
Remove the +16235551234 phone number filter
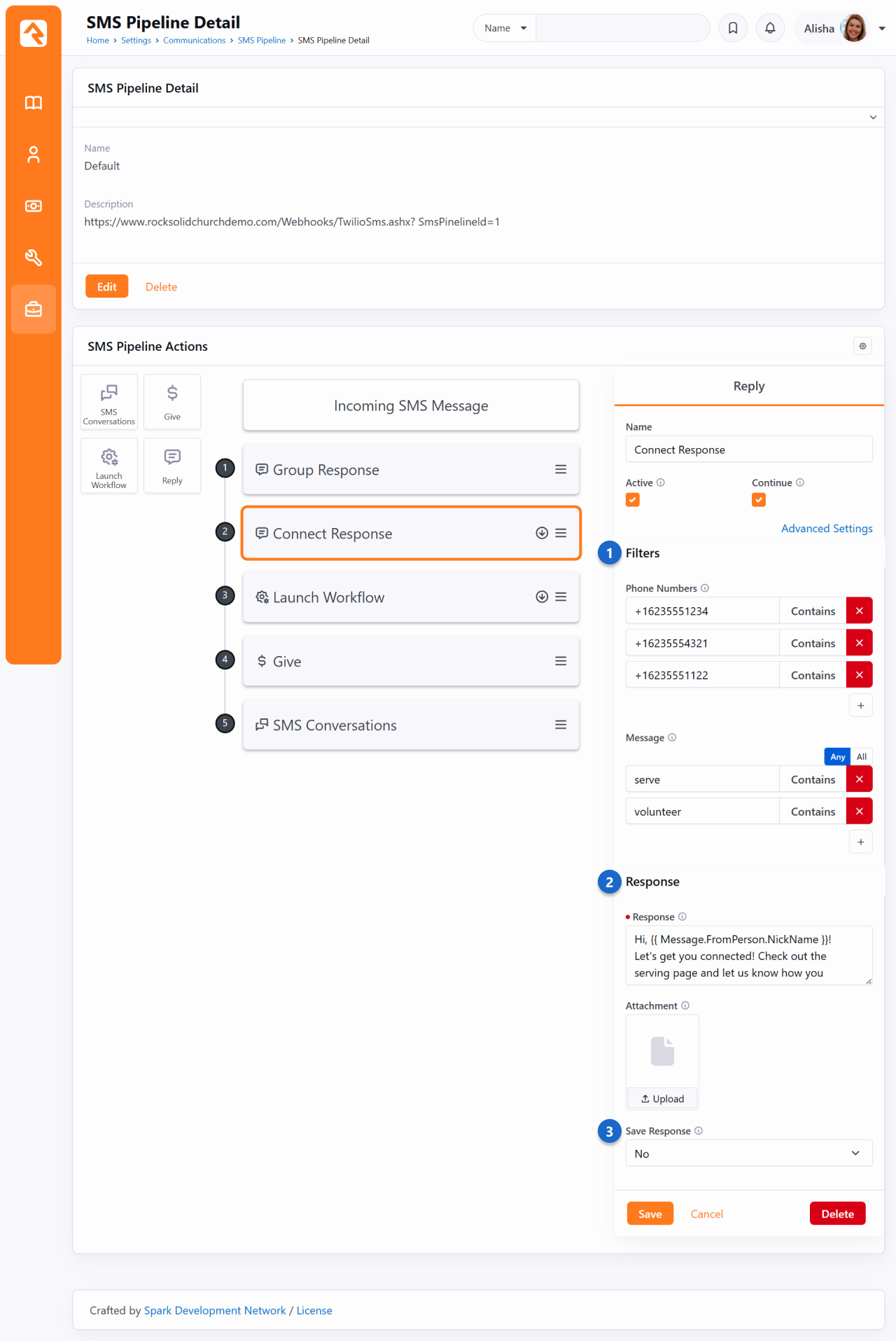pos(859,611)
